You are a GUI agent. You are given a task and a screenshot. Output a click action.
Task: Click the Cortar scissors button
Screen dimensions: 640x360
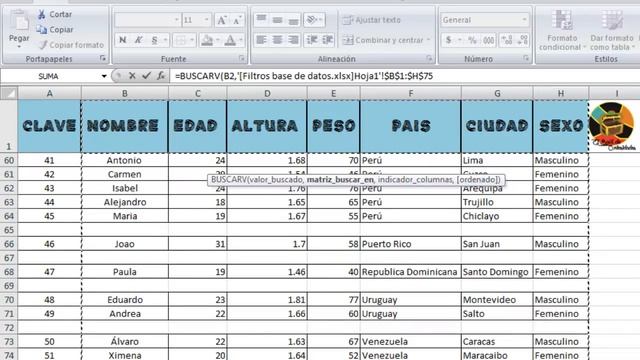point(55,14)
